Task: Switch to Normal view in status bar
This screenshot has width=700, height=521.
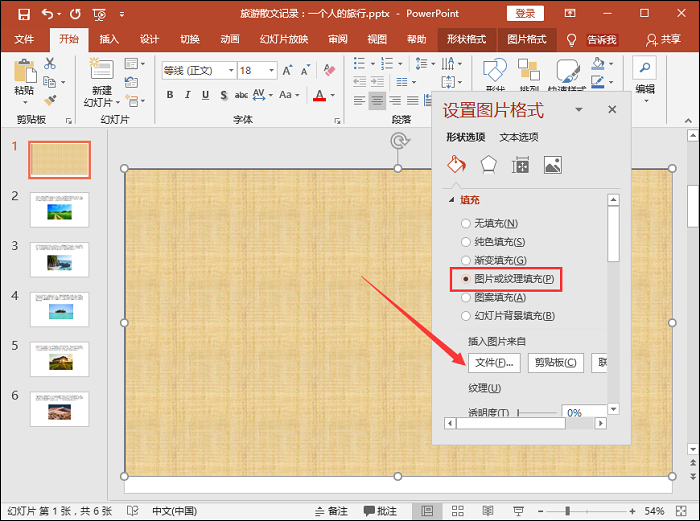Action: [x=427, y=511]
